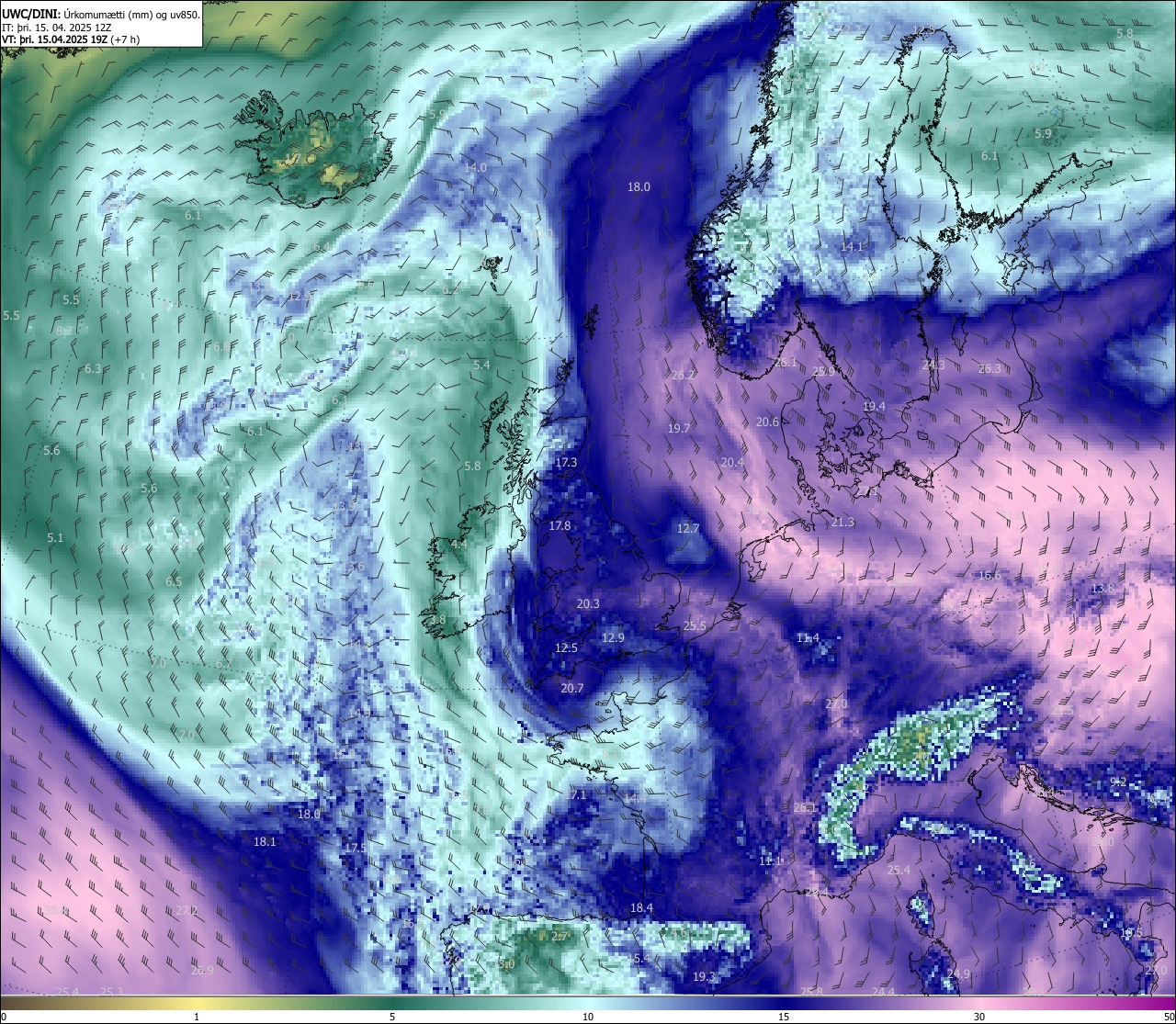Screen dimensions: 1176x1024
Task: Click the 12.5 value over south-west England
Action: pos(566,648)
